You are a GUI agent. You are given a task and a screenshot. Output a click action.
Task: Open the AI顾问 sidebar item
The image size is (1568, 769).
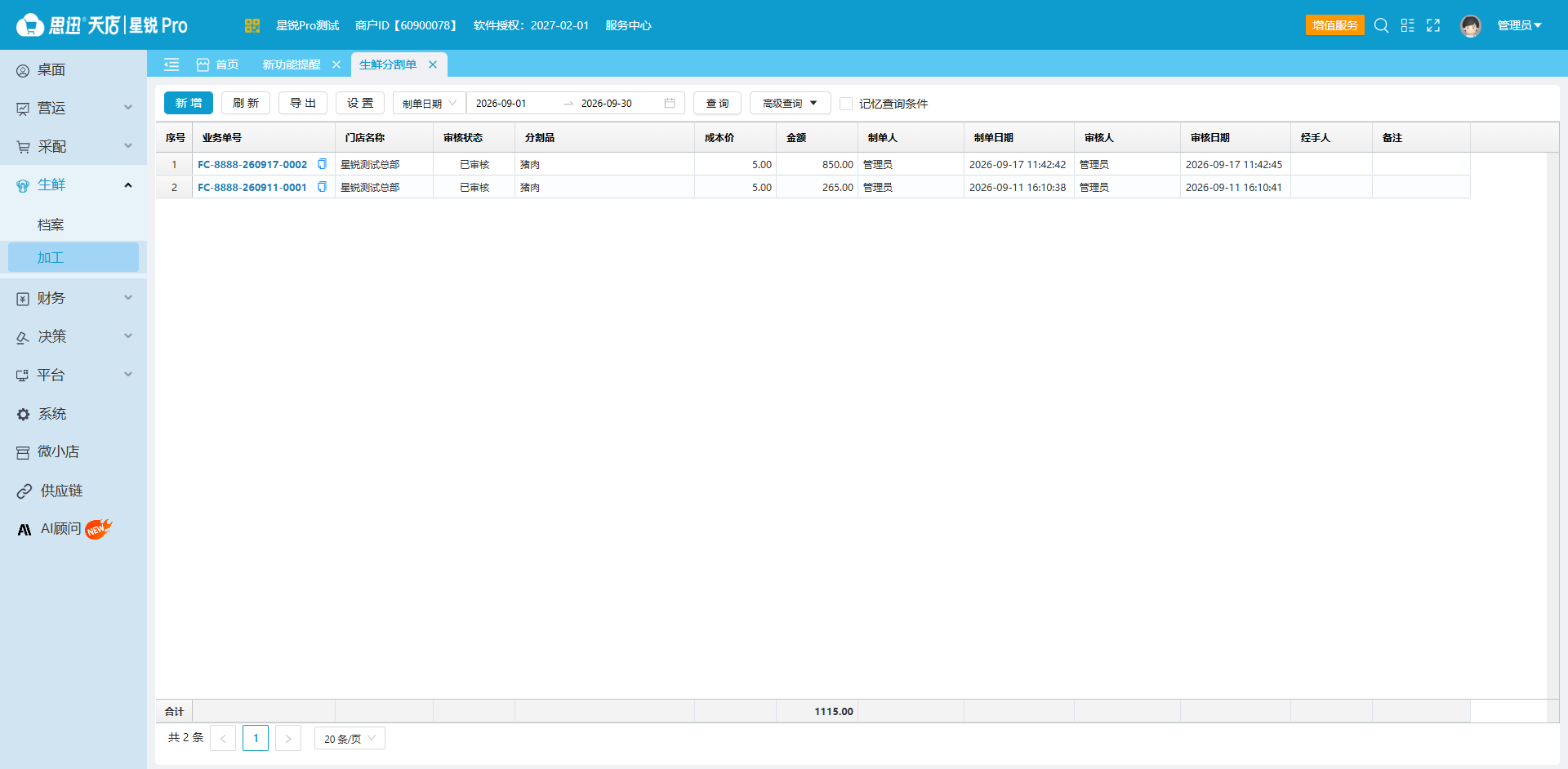click(x=64, y=529)
